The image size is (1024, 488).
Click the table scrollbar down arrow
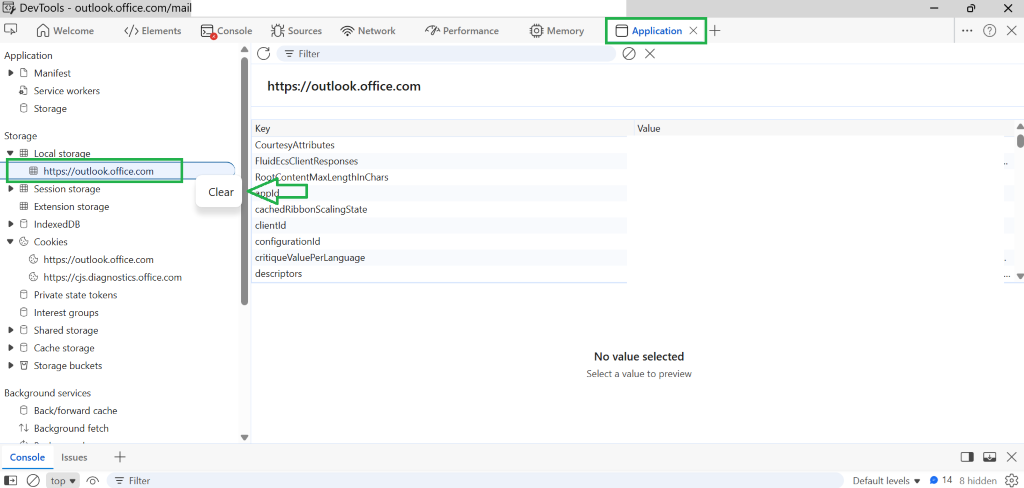coord(1020,276)
